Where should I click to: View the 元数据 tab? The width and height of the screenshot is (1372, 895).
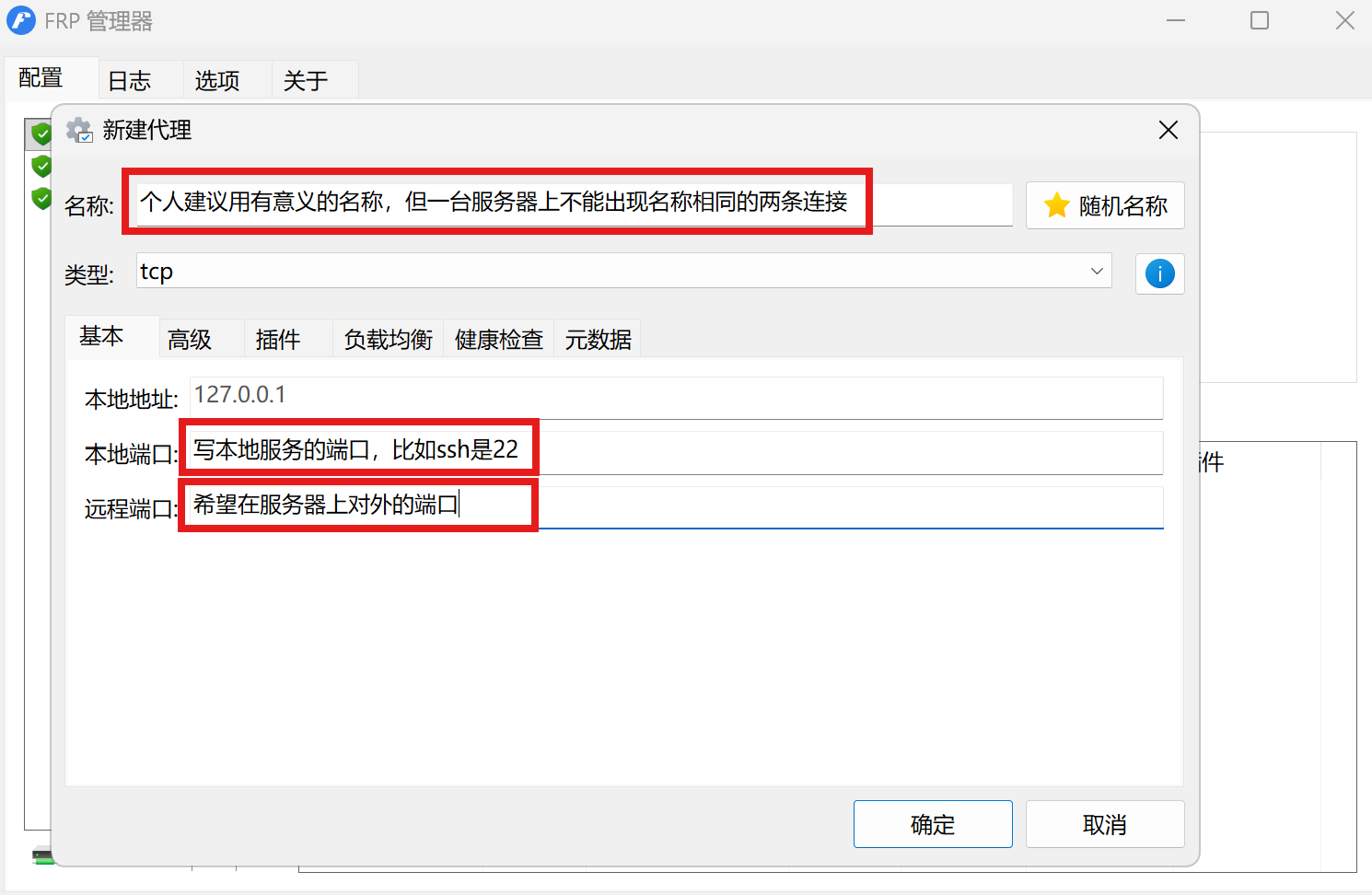(599, 340)
